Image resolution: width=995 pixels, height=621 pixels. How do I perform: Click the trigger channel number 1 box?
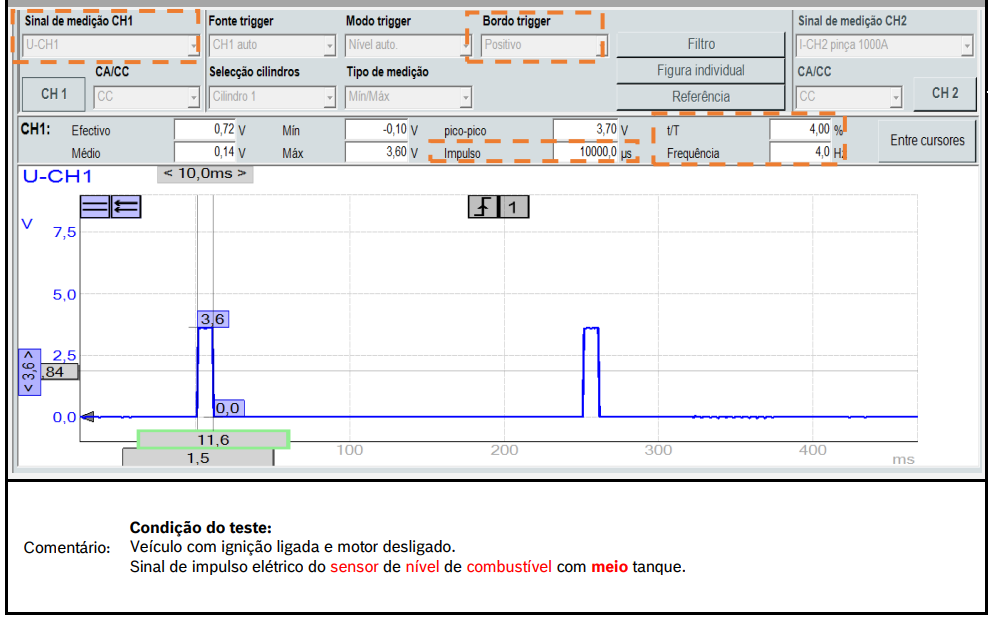tap(514, 207)
